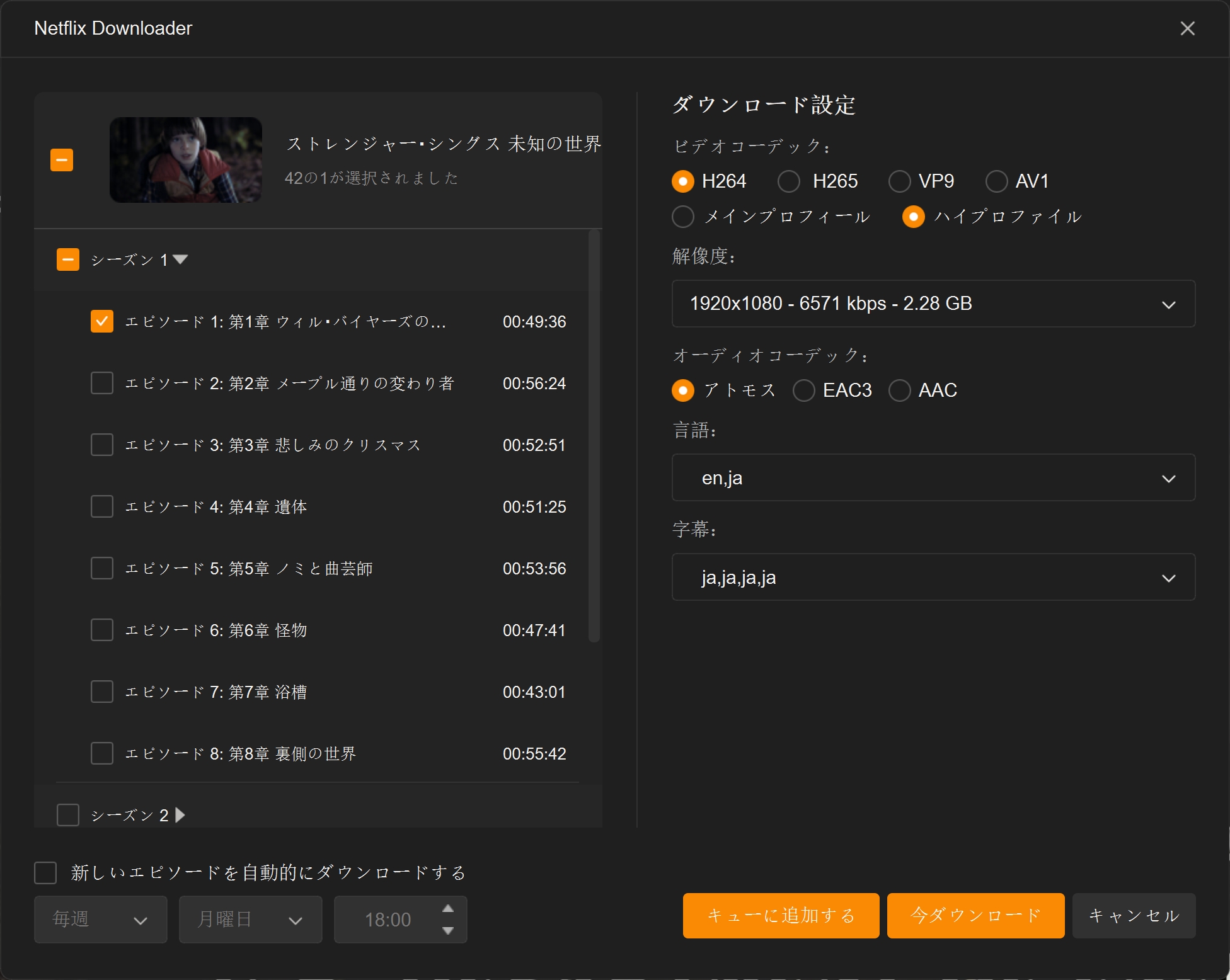Image resolution: width=1230 pixels, height=980 pixels.
Task: Increase the schedule time with up arrow
Action: (x=448, y=909)
